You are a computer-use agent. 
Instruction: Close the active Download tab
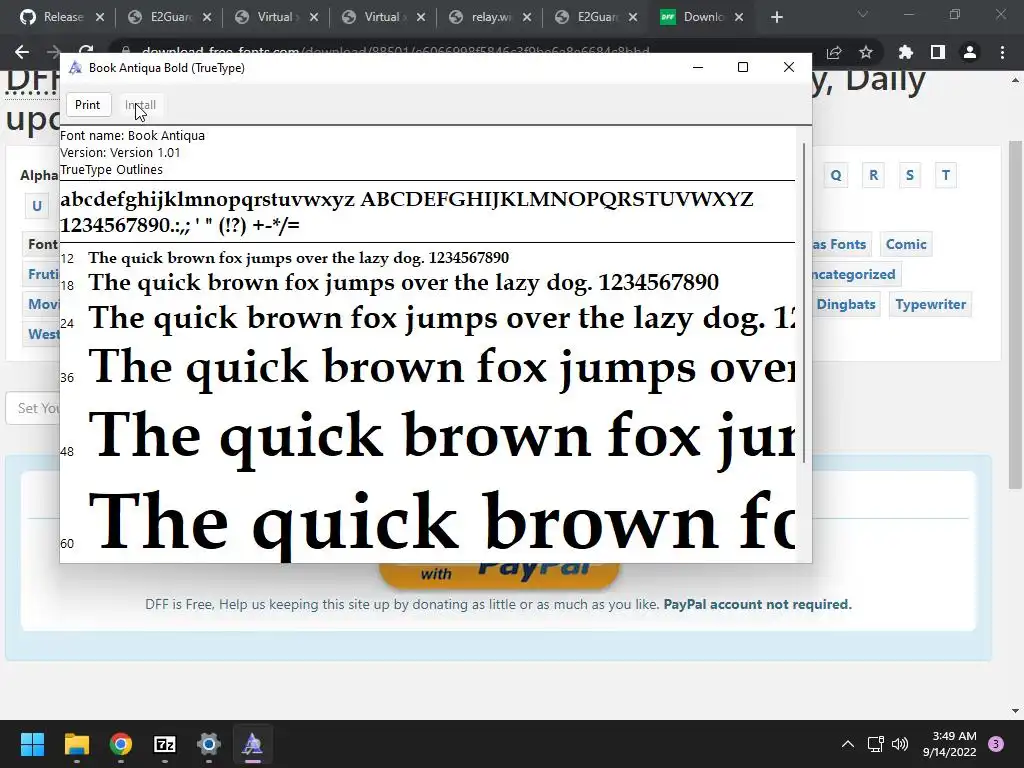[x=739, y=17]
